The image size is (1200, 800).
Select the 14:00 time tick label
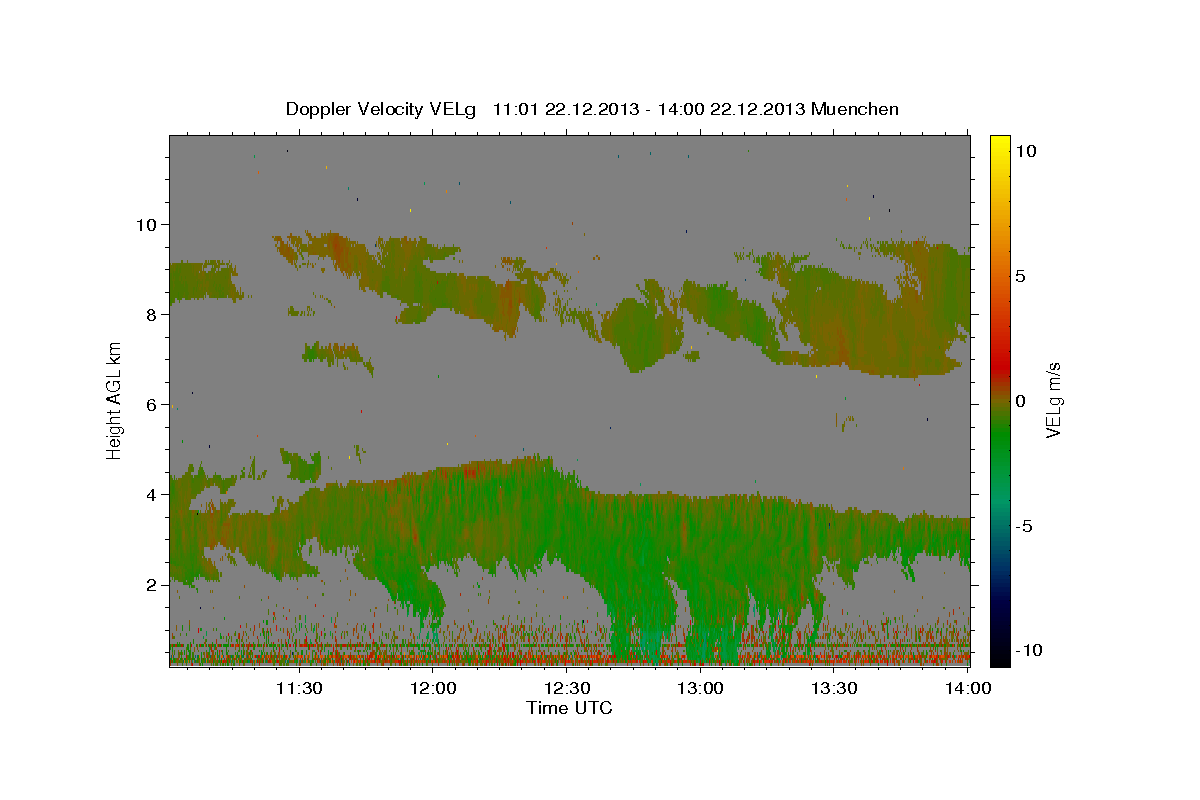point(968,688)
